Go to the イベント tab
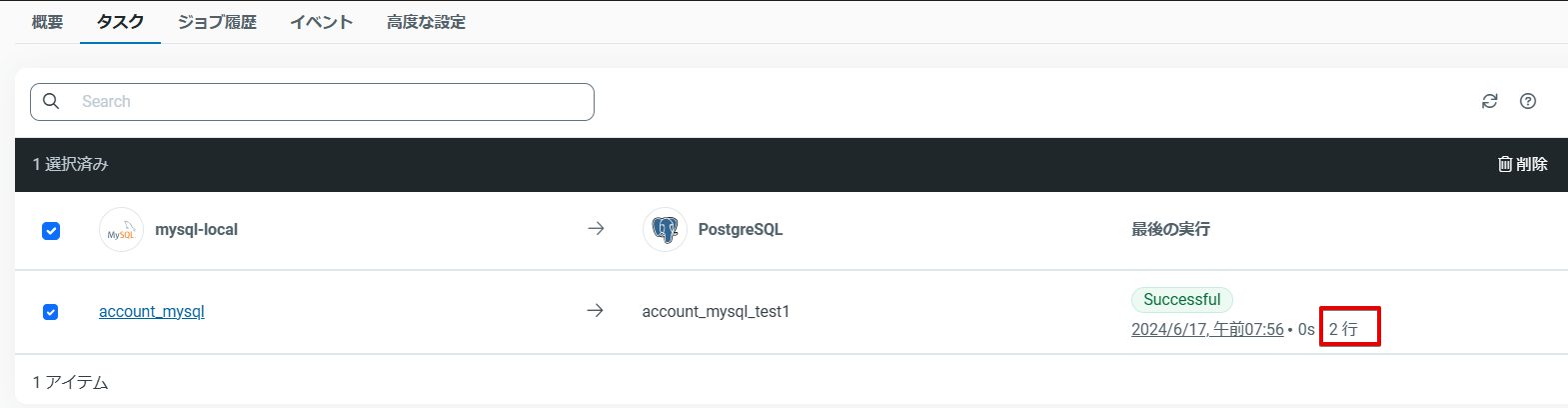The width and height of the screenshot is (1568, 408). tap(321, 22)
